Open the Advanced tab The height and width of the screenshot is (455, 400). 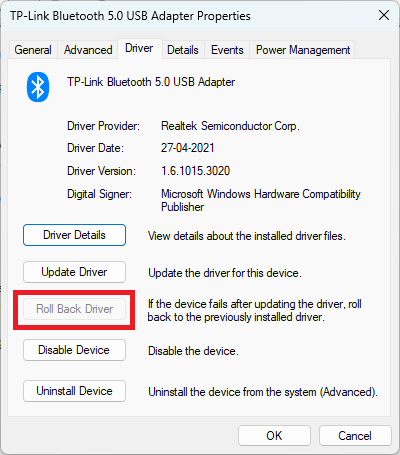click(88, 50)
